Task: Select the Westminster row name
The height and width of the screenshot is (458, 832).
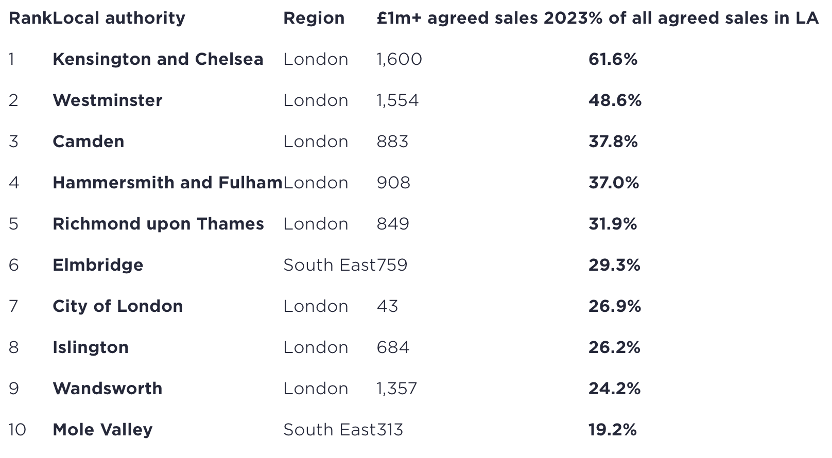Action: tap(107, 100)
